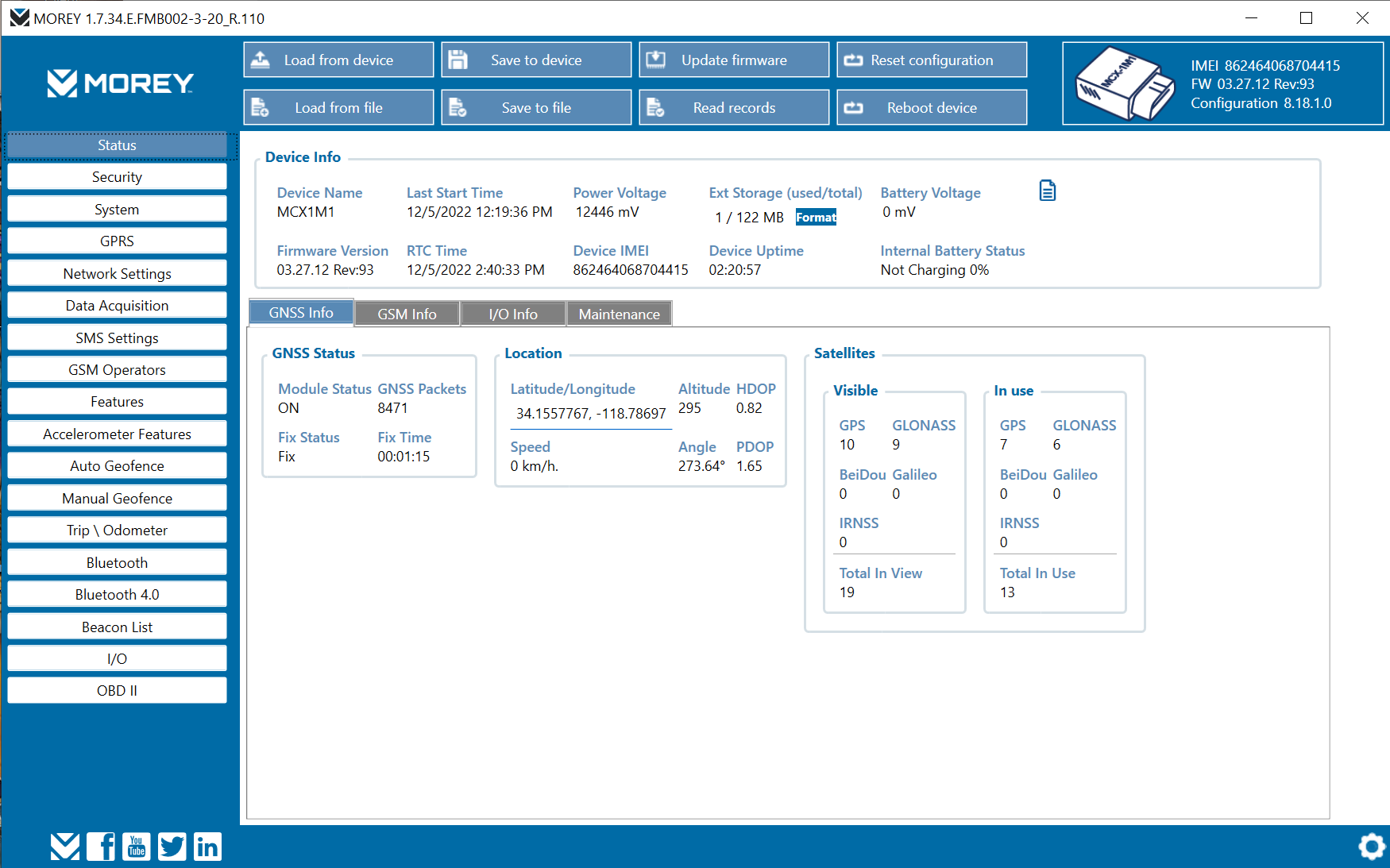
Task: Click the Latitude/Longitude coordinates field
Action: click(x=591, y=414)
